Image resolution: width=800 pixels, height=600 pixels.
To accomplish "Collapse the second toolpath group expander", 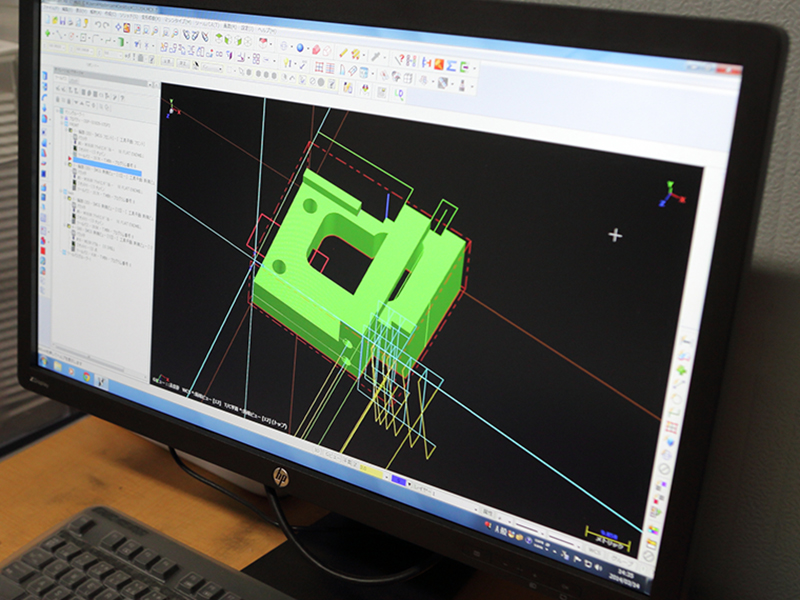I will tap(61, 191).
